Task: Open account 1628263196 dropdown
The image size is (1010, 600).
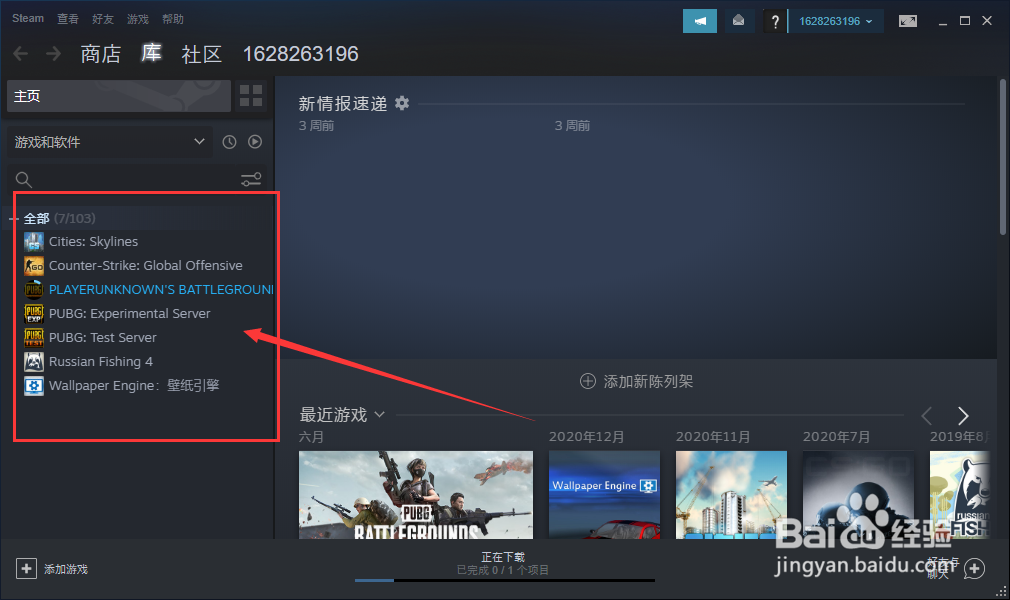Action: click(836, 21)
